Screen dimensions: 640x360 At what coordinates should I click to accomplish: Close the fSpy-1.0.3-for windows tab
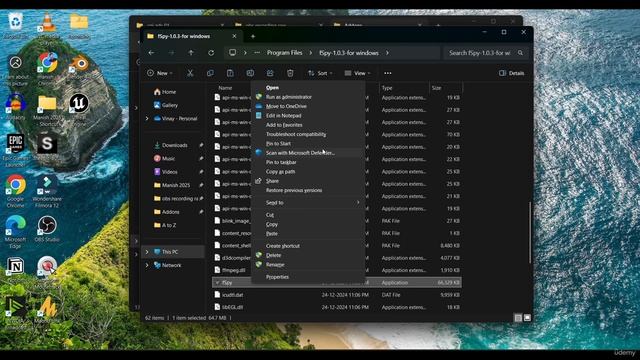(x=234, y=36)
